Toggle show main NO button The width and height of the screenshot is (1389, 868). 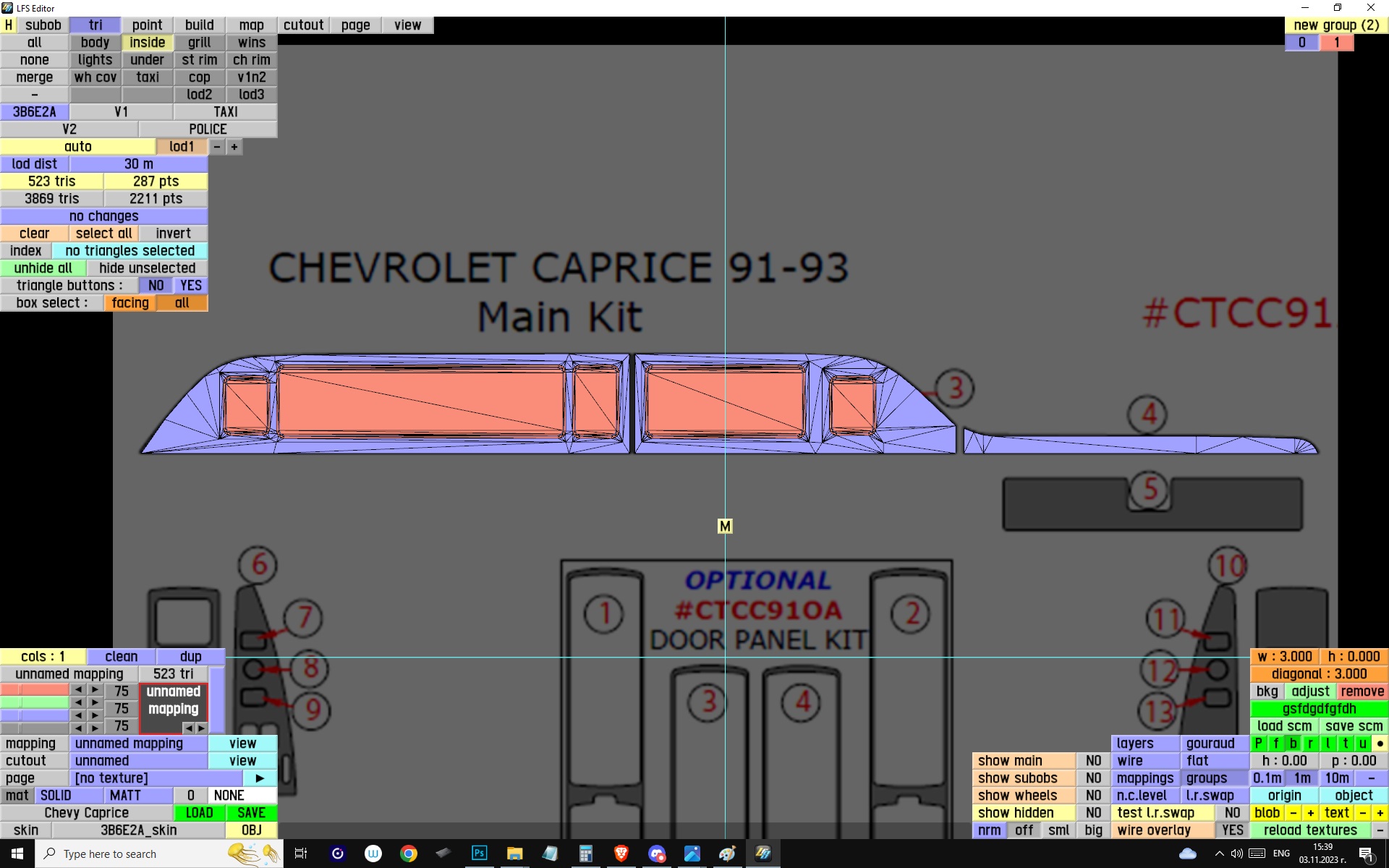point(1093,761)
